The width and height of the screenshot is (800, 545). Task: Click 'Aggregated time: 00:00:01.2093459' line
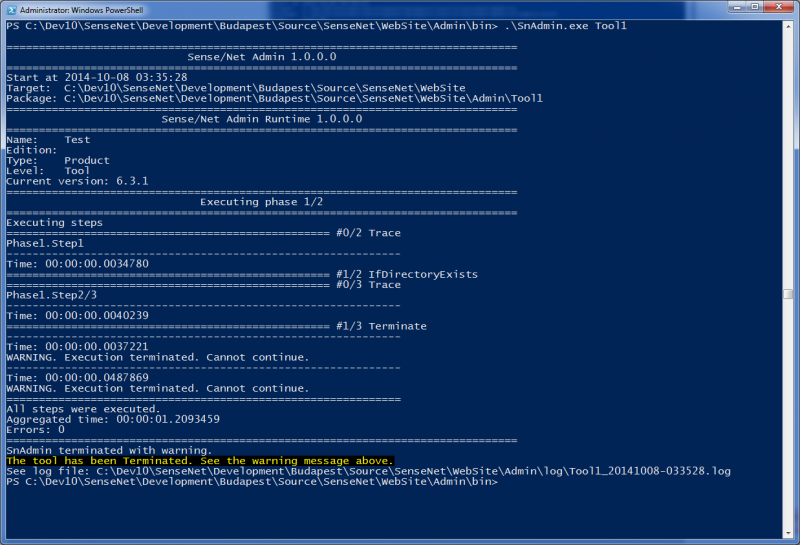[113, 419]
